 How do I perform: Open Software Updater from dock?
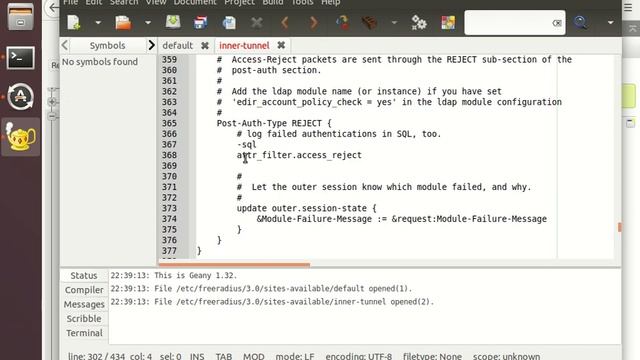tap(20, 96)
